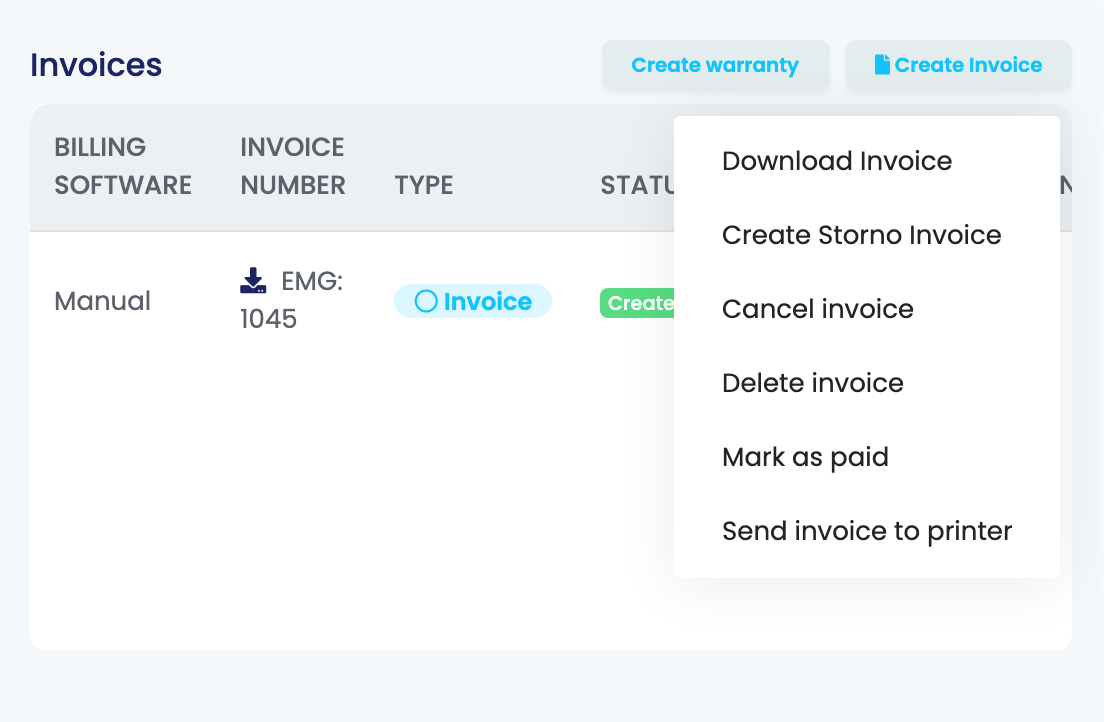
Task: Click the green Created status badge
Action: [x=637, y=303]
